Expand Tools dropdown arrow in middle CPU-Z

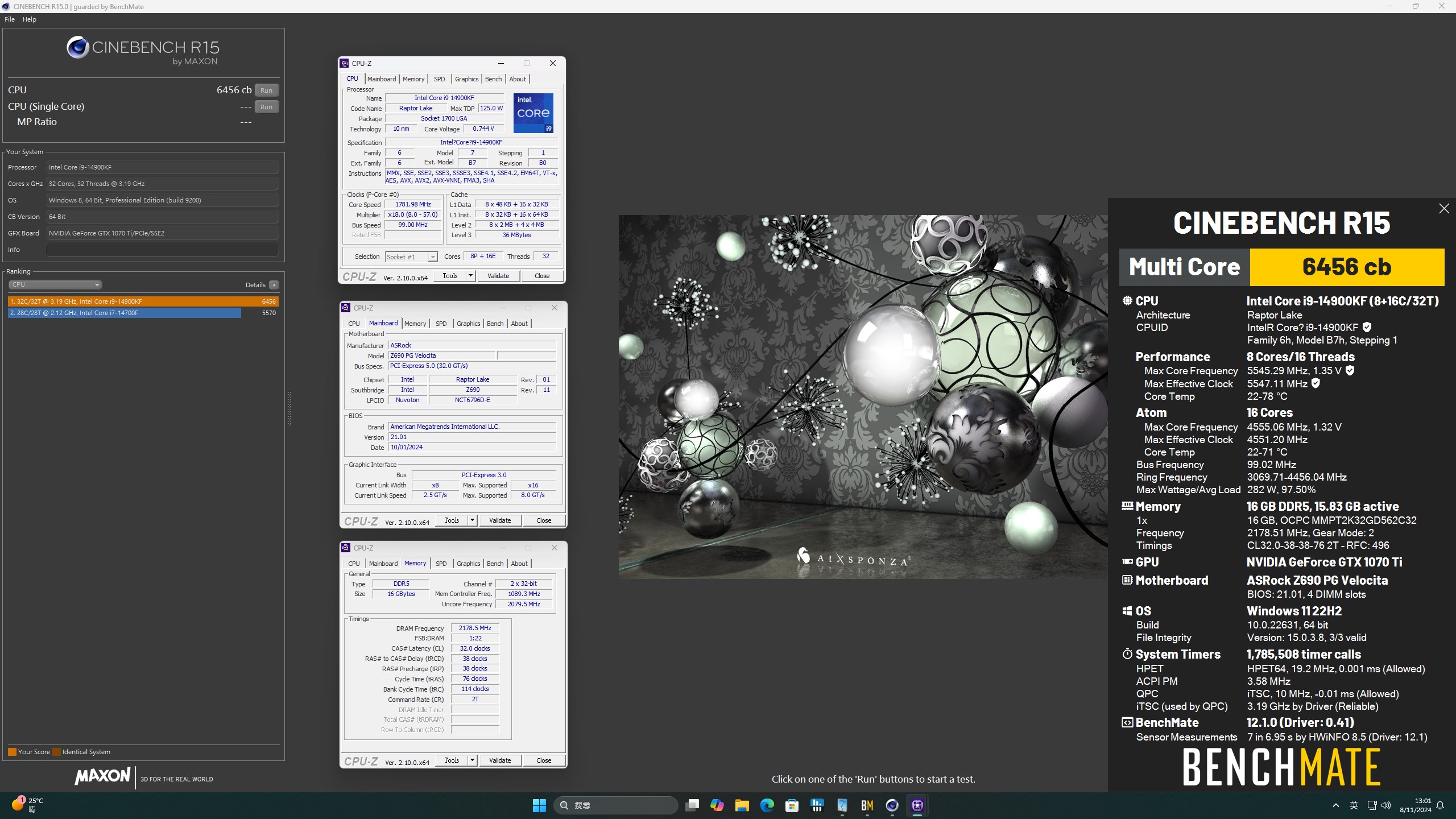point(472,520)
